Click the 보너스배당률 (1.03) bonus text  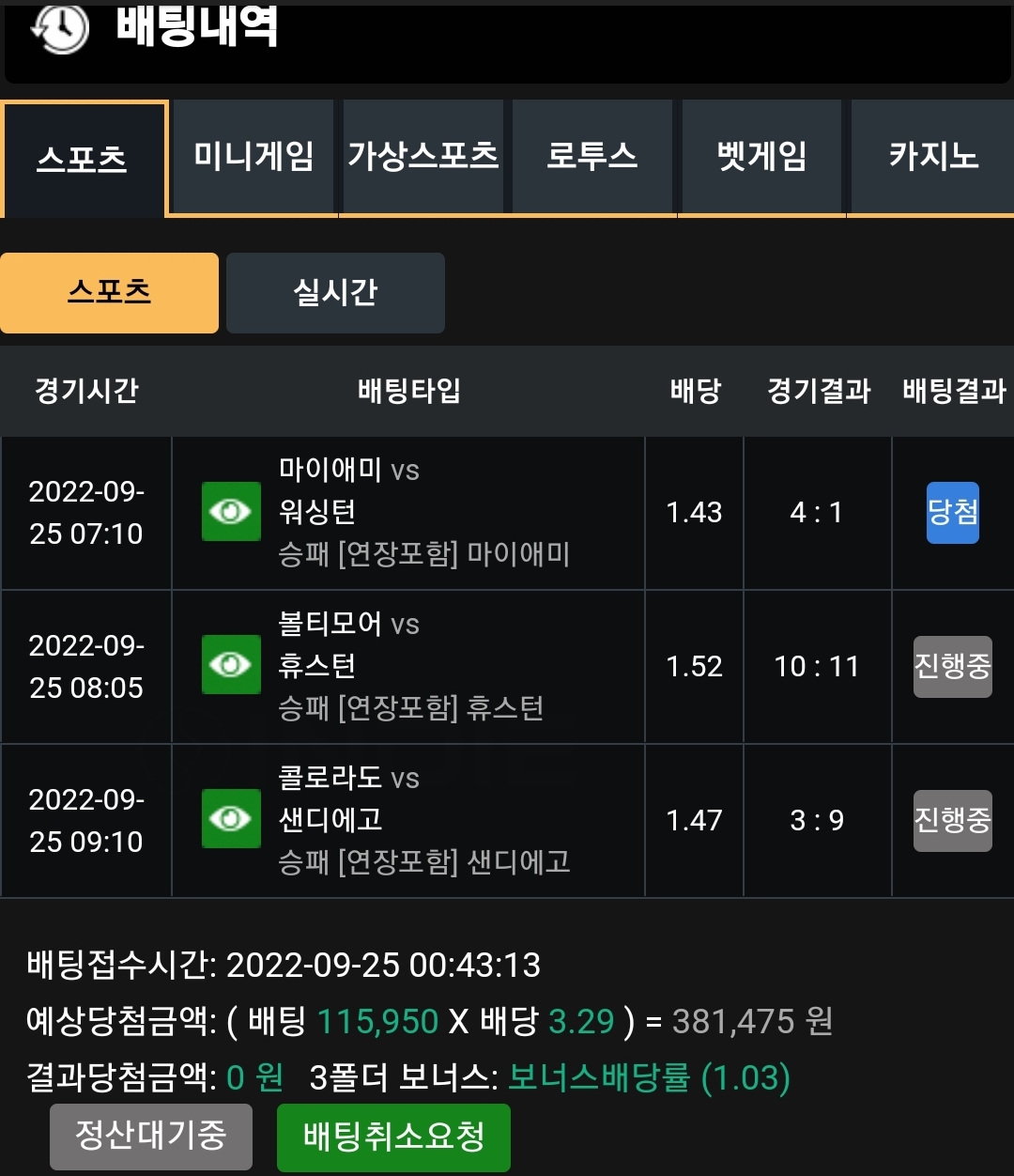click(649, 1077)
